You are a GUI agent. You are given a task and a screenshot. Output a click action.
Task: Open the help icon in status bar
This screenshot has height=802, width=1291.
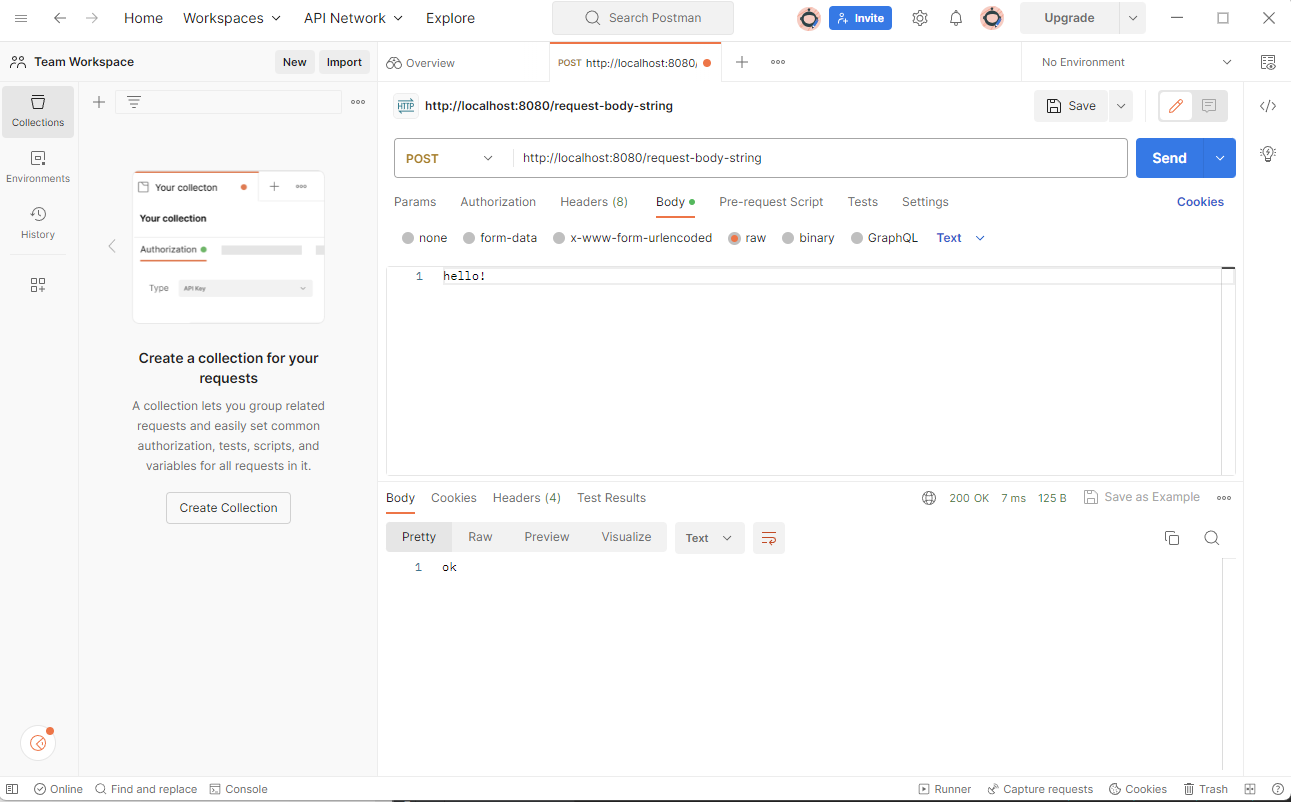point(1278,789)
